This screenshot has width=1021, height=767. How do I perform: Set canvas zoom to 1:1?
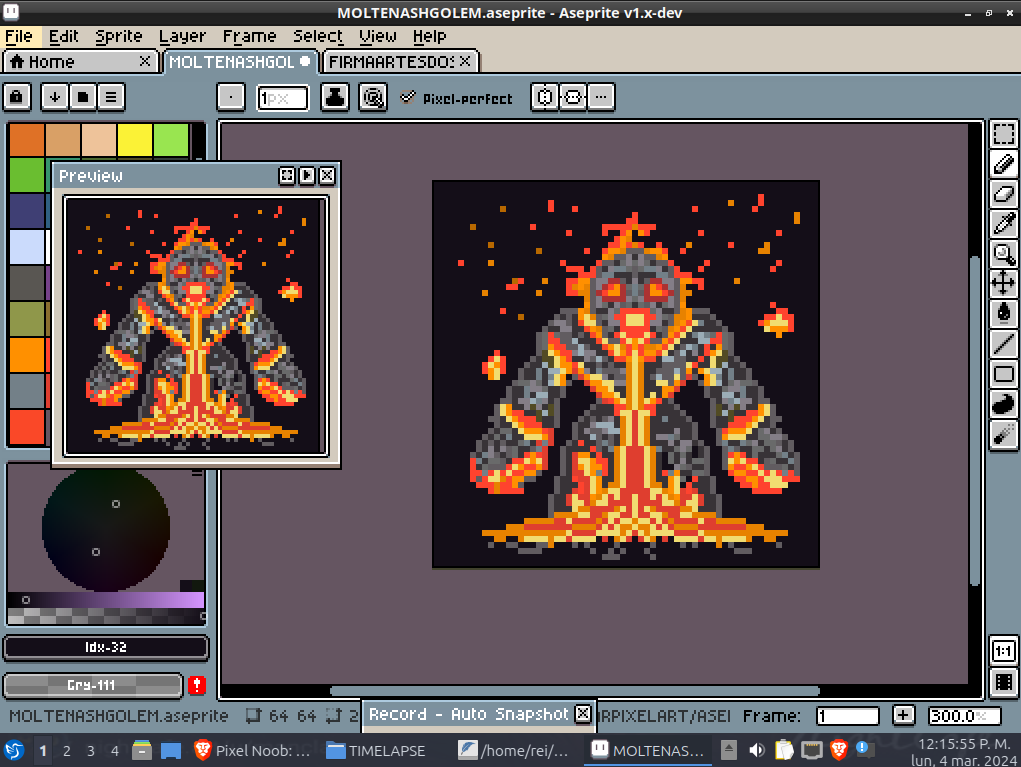(1003, 651)
